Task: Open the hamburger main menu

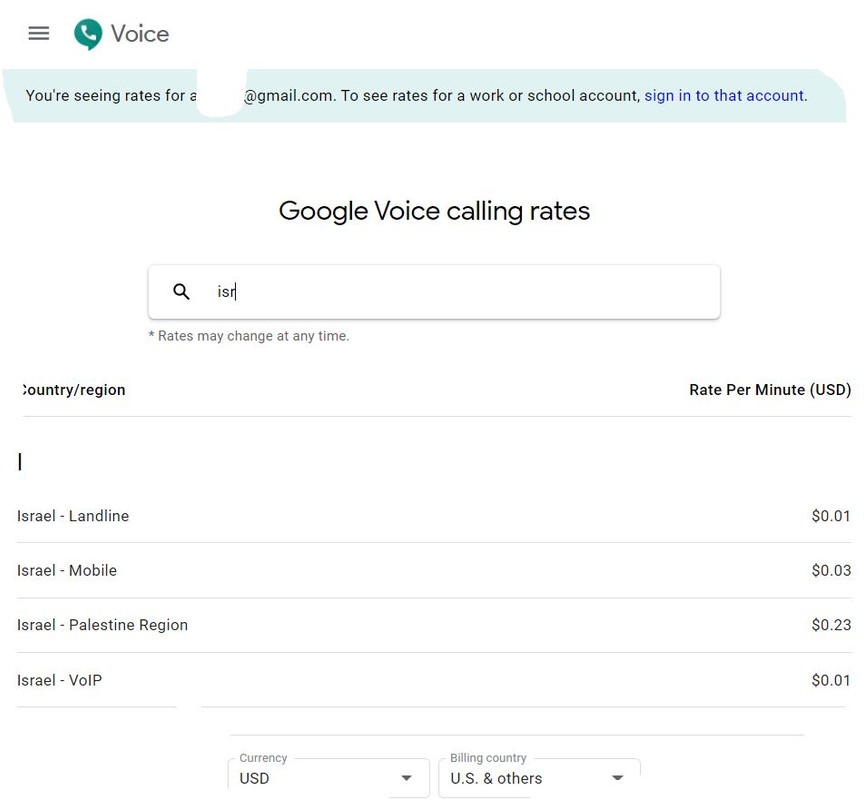Action: 39,34
